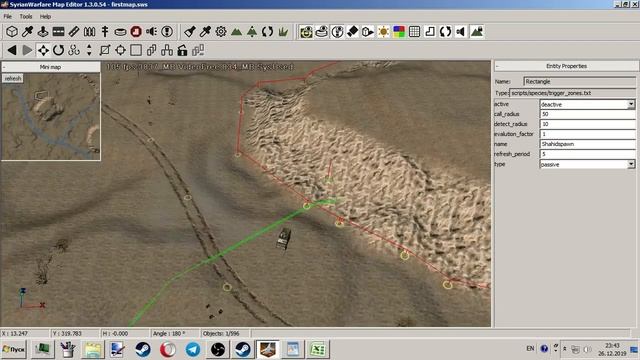Open the Пуск Start button

coord(13,349)
